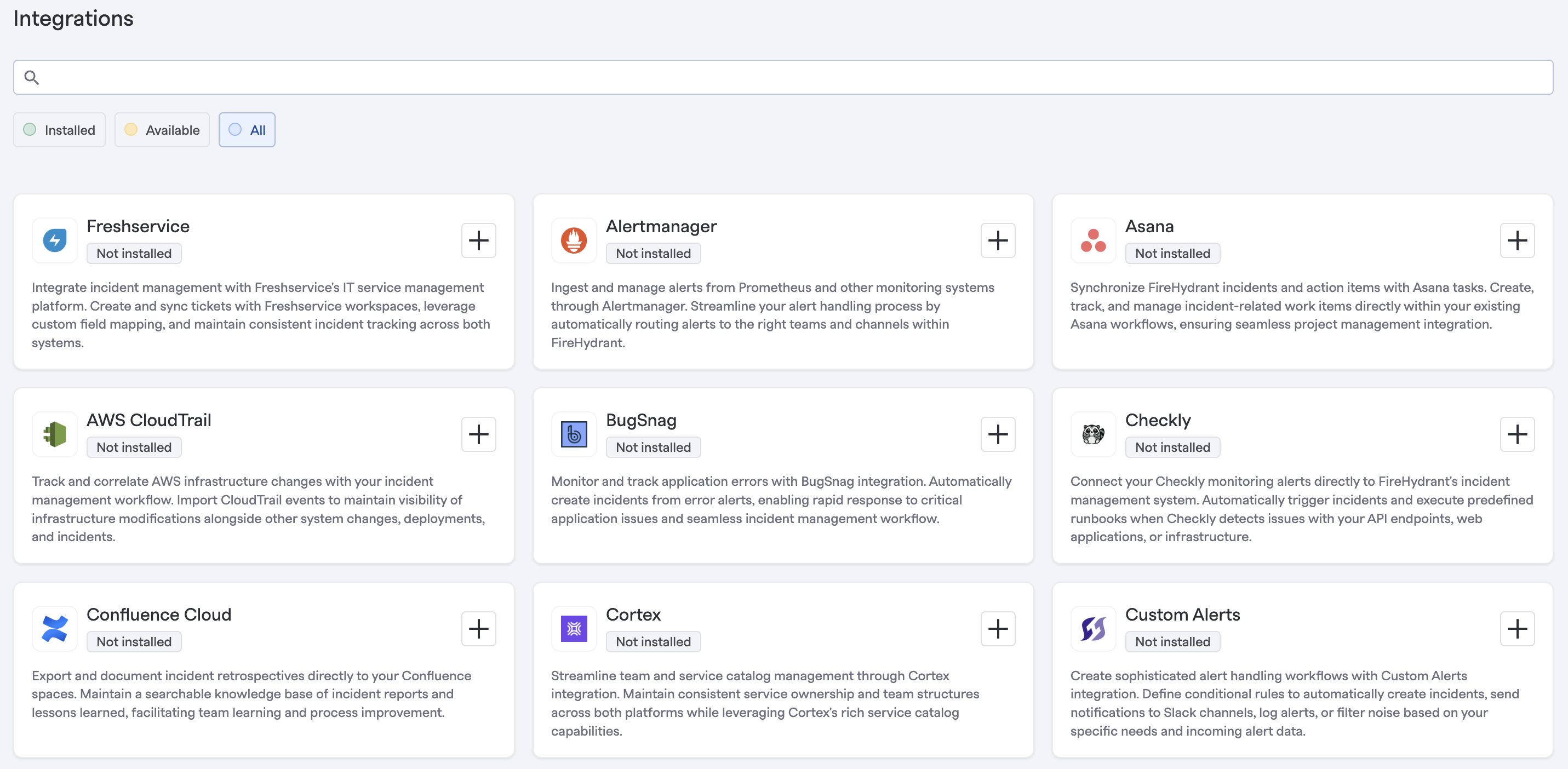Add the Alertmanager integration with plus
This screenshot has width=1568, height=769.
[998, 240]
